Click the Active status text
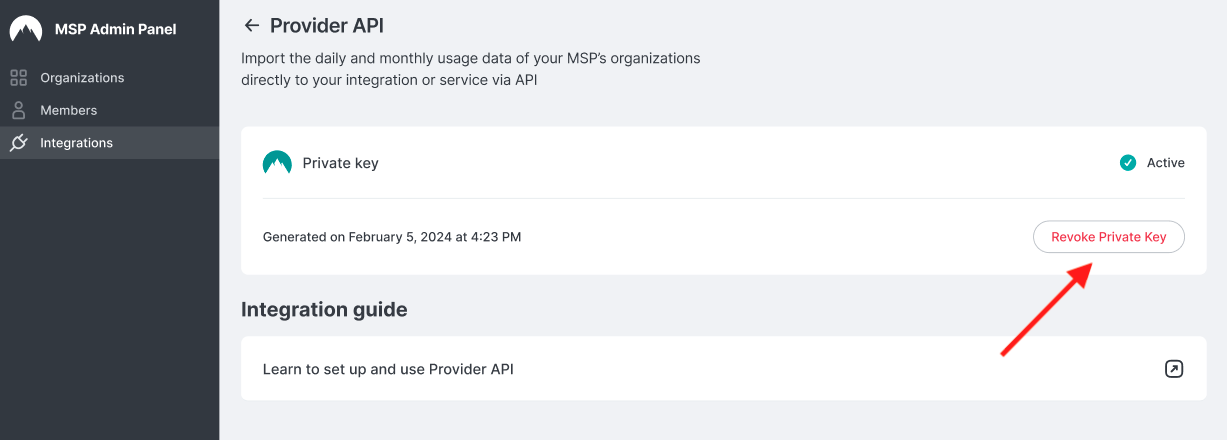 [1166, 163]
